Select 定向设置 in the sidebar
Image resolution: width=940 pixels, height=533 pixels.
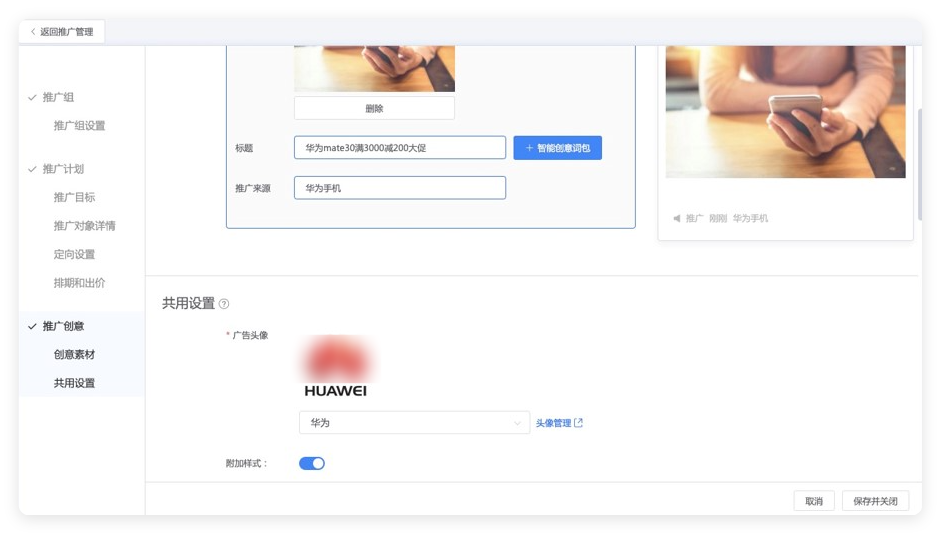click(74, 254)
